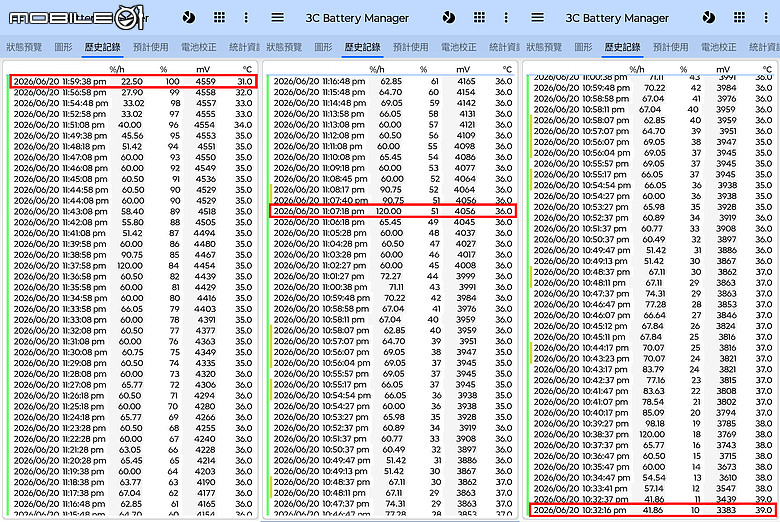Switch to 圖形 tab in middle panel
Image resolution: width=780 pixels, height=522 pixels.
pos(323,47)
